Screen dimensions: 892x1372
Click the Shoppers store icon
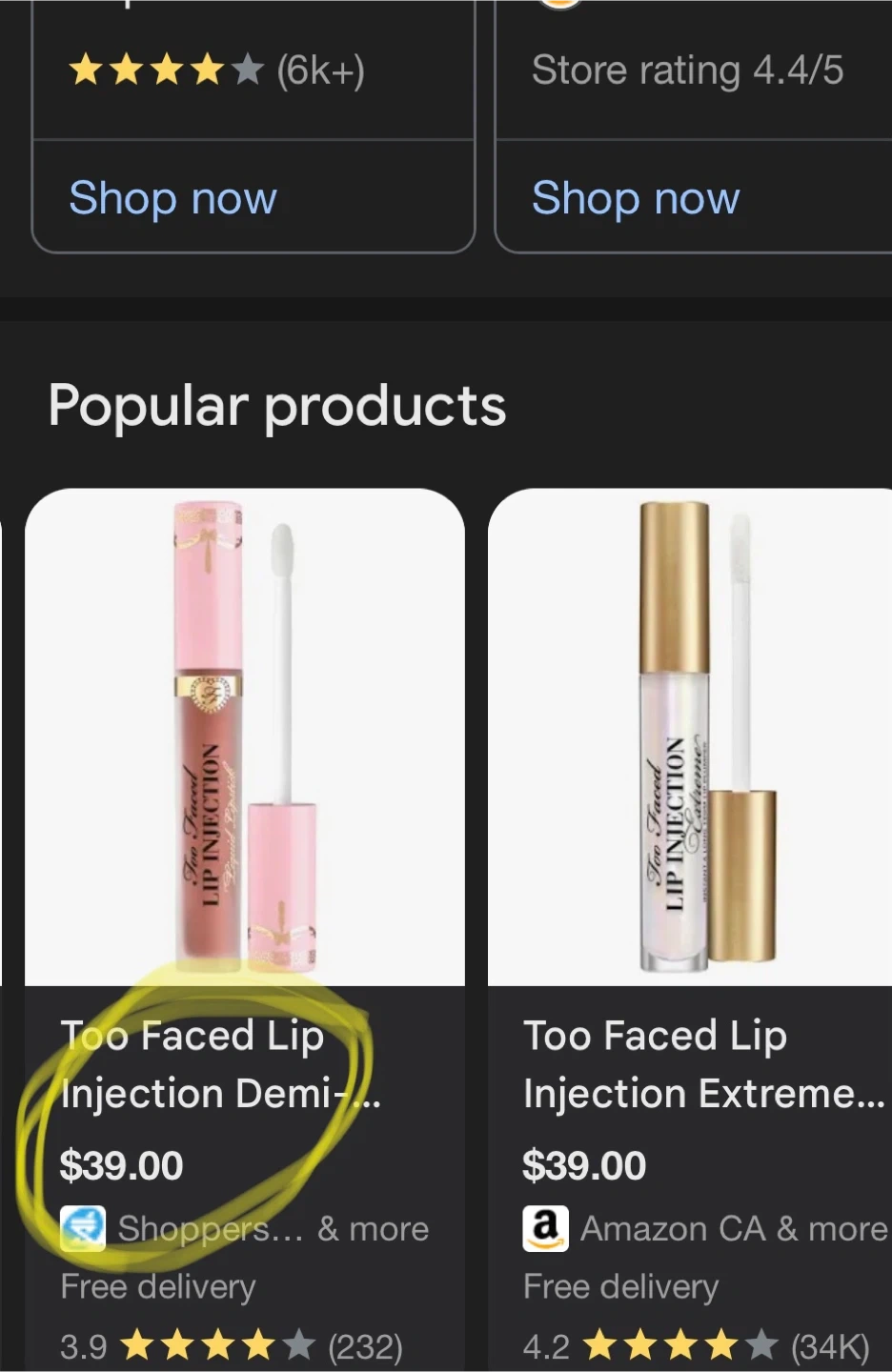(83, 1229)
